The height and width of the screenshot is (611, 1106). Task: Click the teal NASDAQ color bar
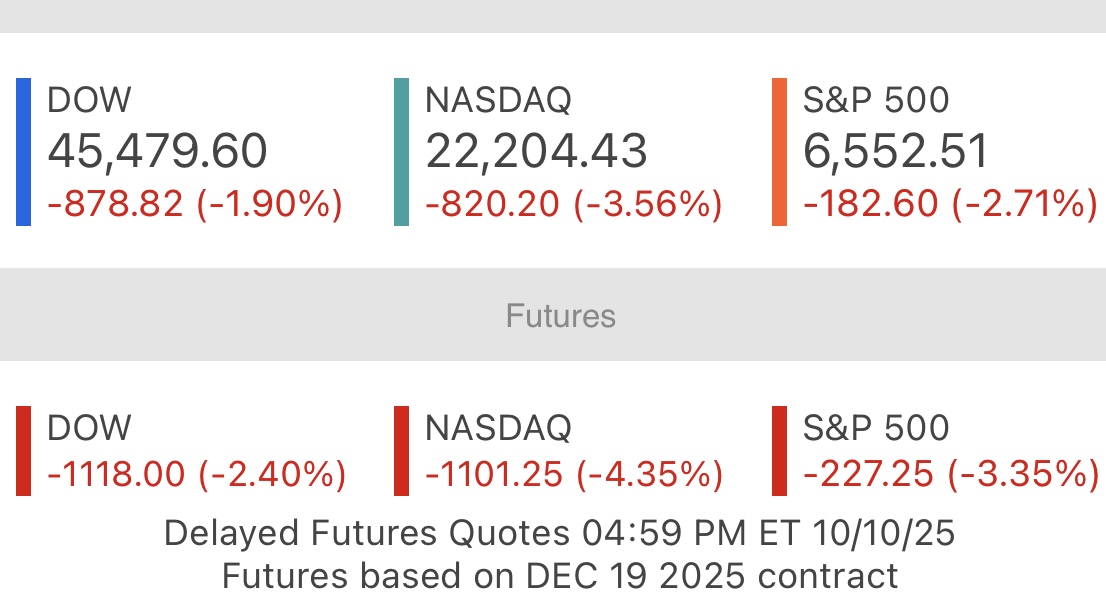coord(401,152)
